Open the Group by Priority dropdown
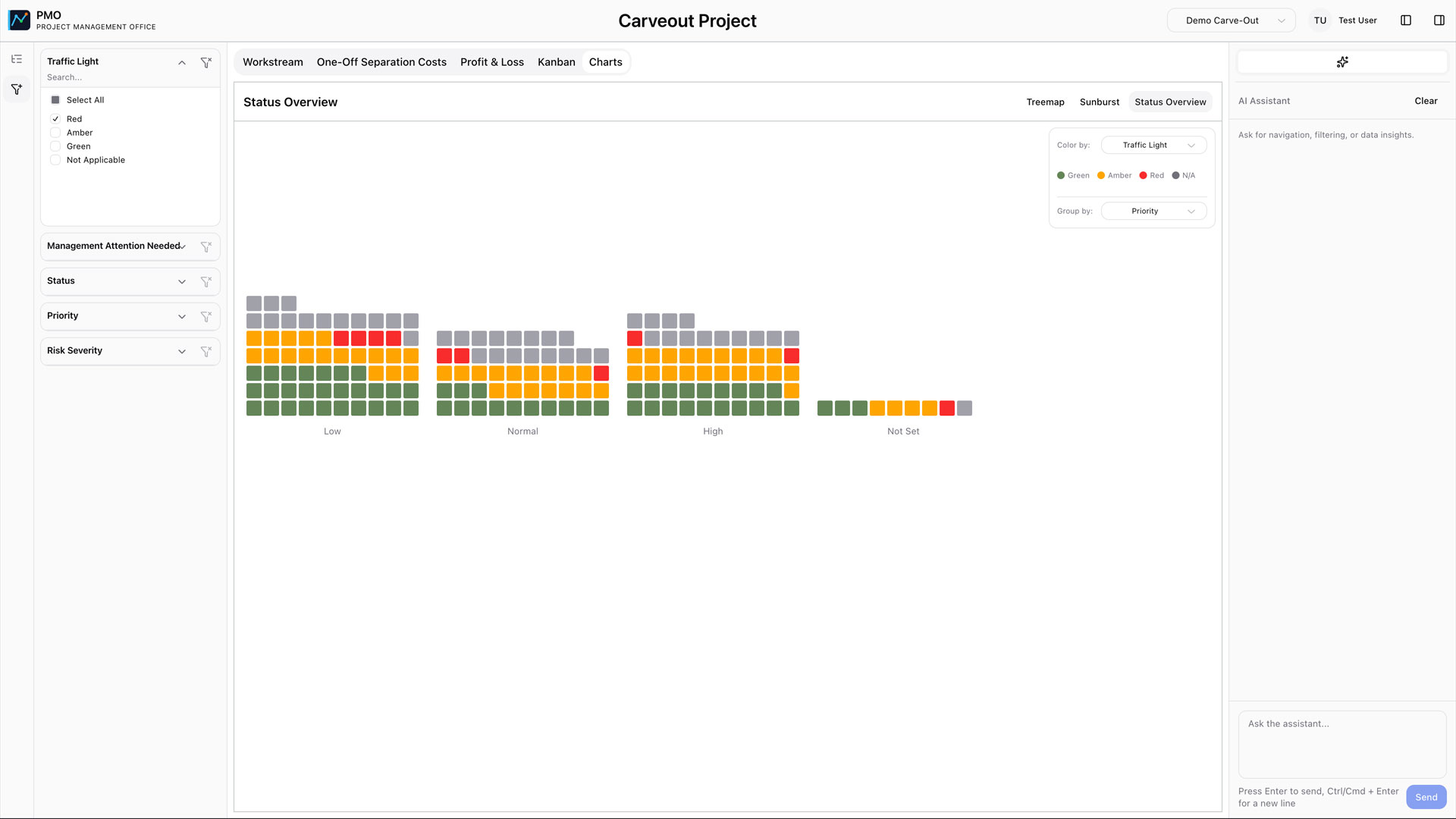Screen dimensions: 1456x819 1153,211
